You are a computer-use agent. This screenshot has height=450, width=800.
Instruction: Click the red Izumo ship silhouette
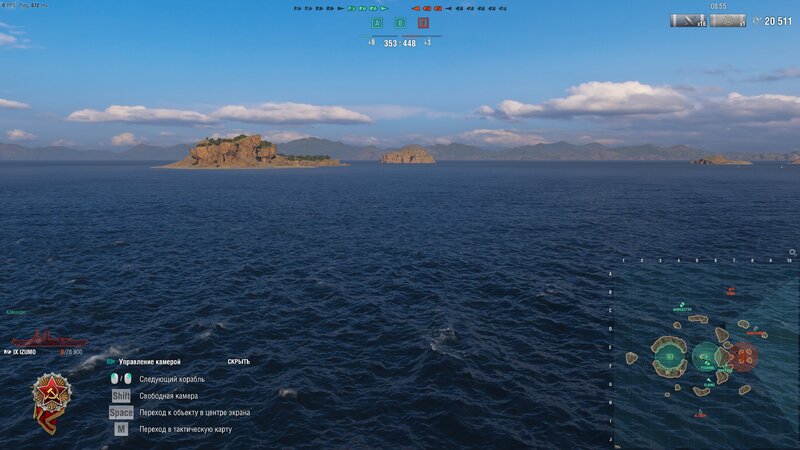48,339
